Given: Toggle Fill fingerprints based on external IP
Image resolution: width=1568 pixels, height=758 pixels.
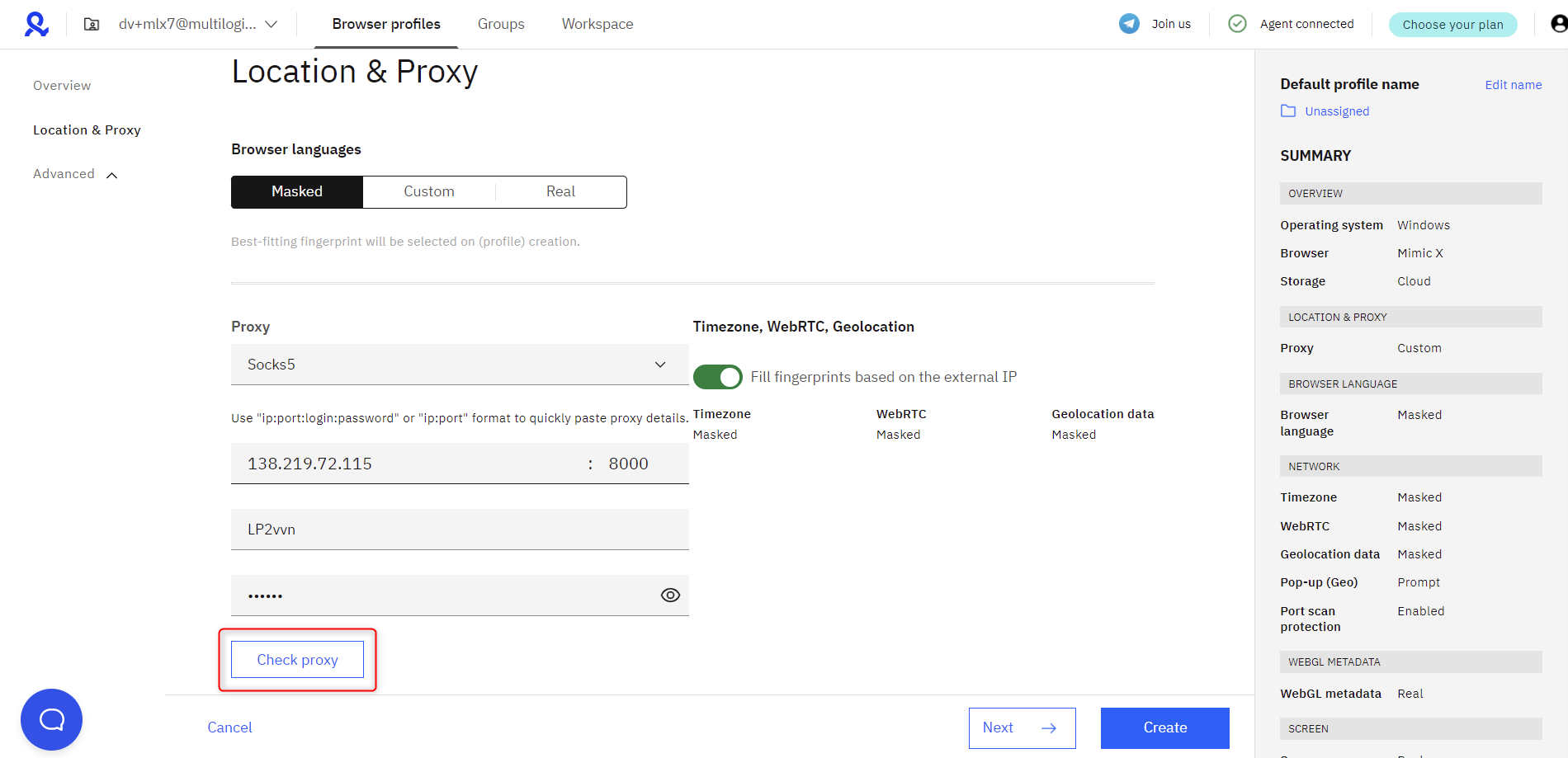Looking at the screenshot, I should [718, 377].
